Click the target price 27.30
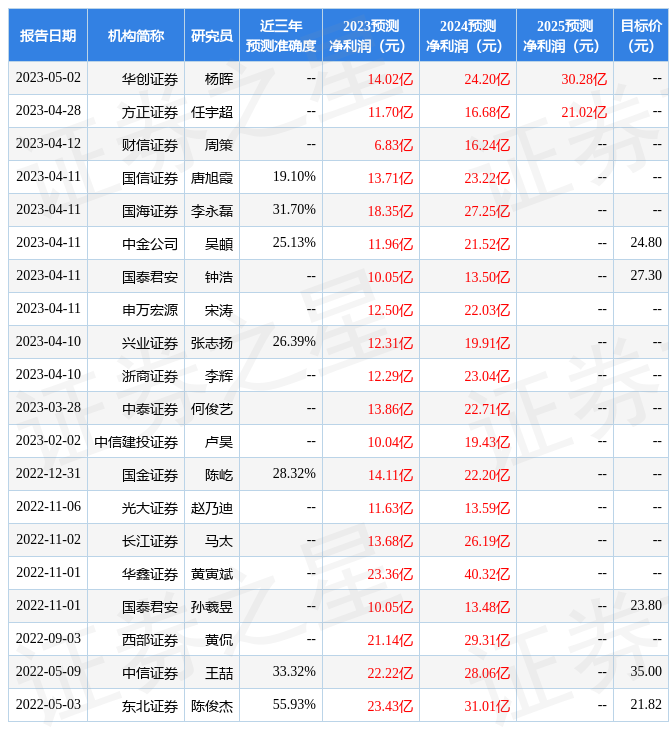 click(x=646, y=276)
